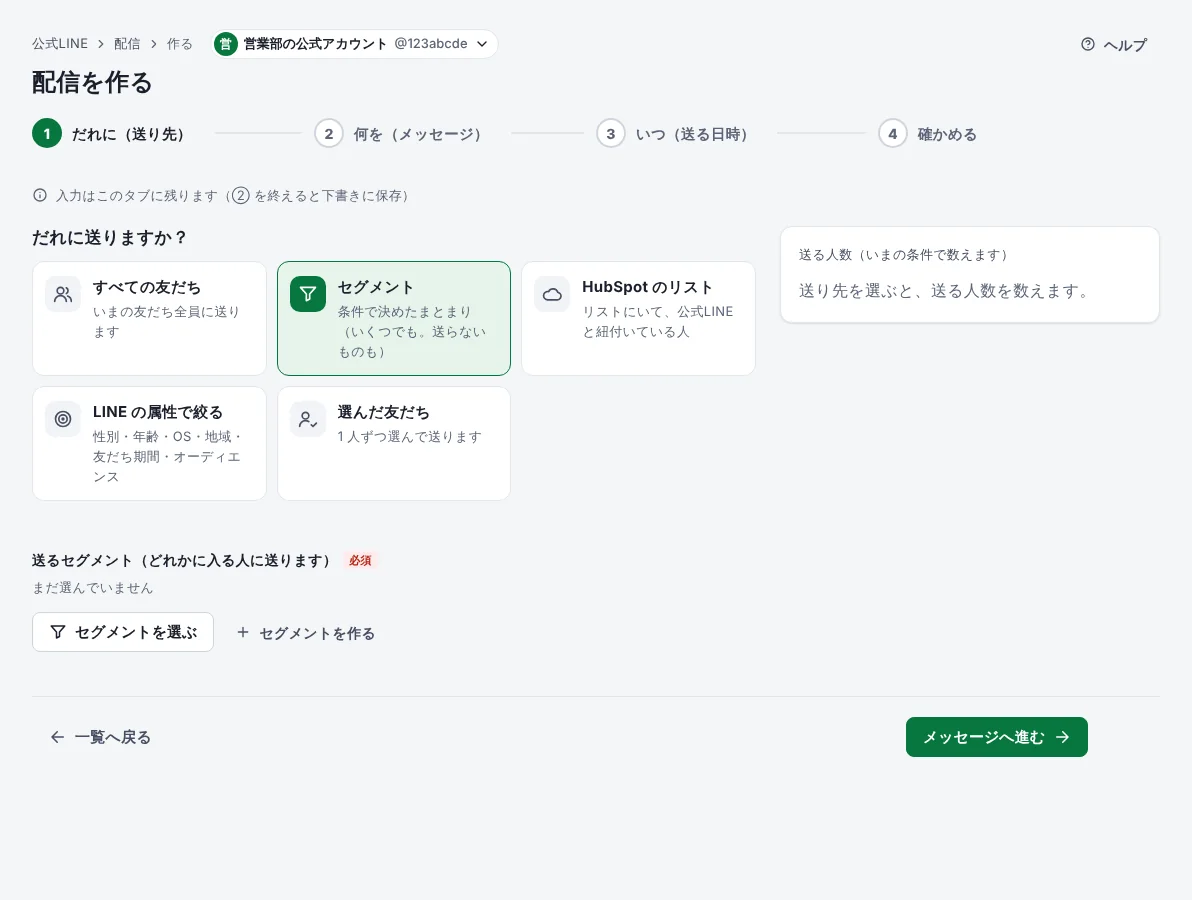Screen dimensions: 1192x900
Task: Click the 作る breadcrumb item
Action: coord(179,44)
